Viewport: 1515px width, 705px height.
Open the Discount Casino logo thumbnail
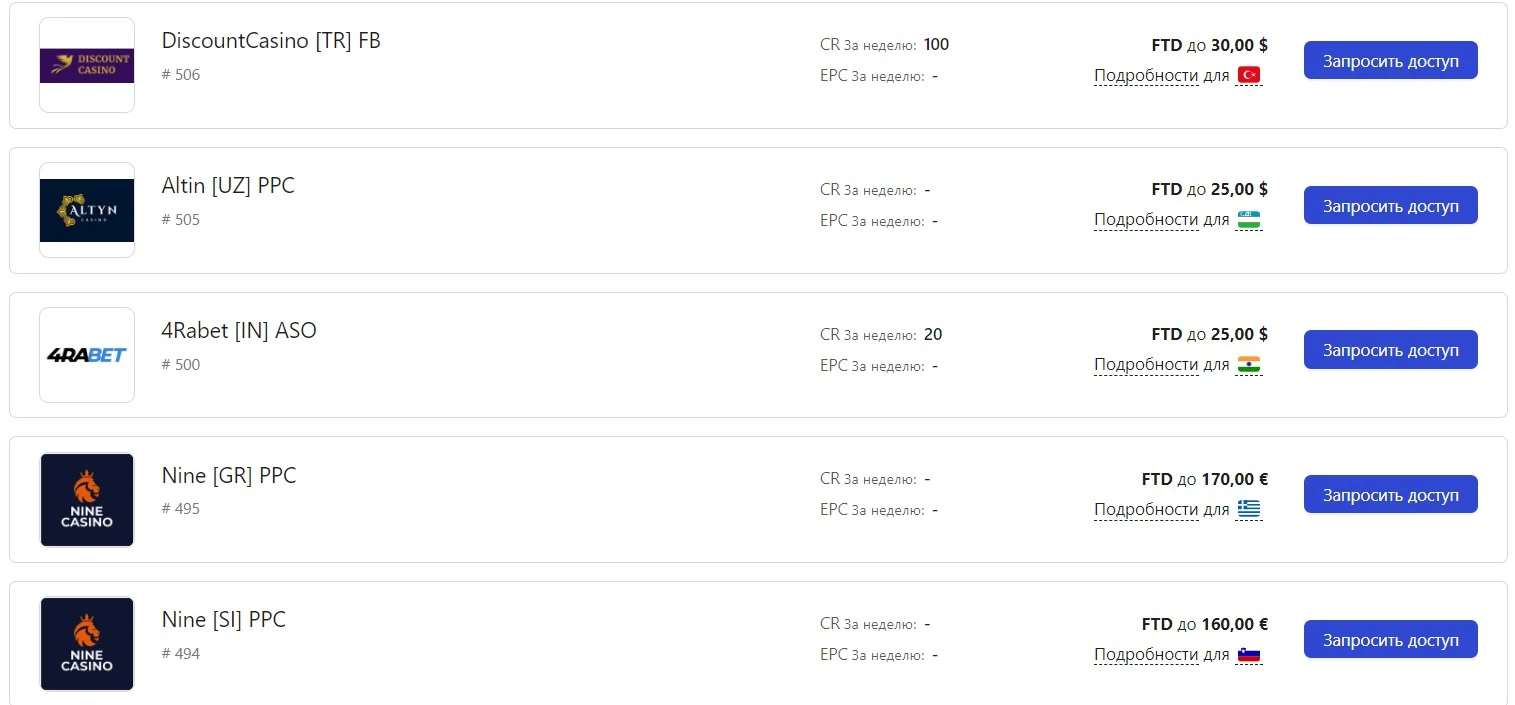coord(87,65)
